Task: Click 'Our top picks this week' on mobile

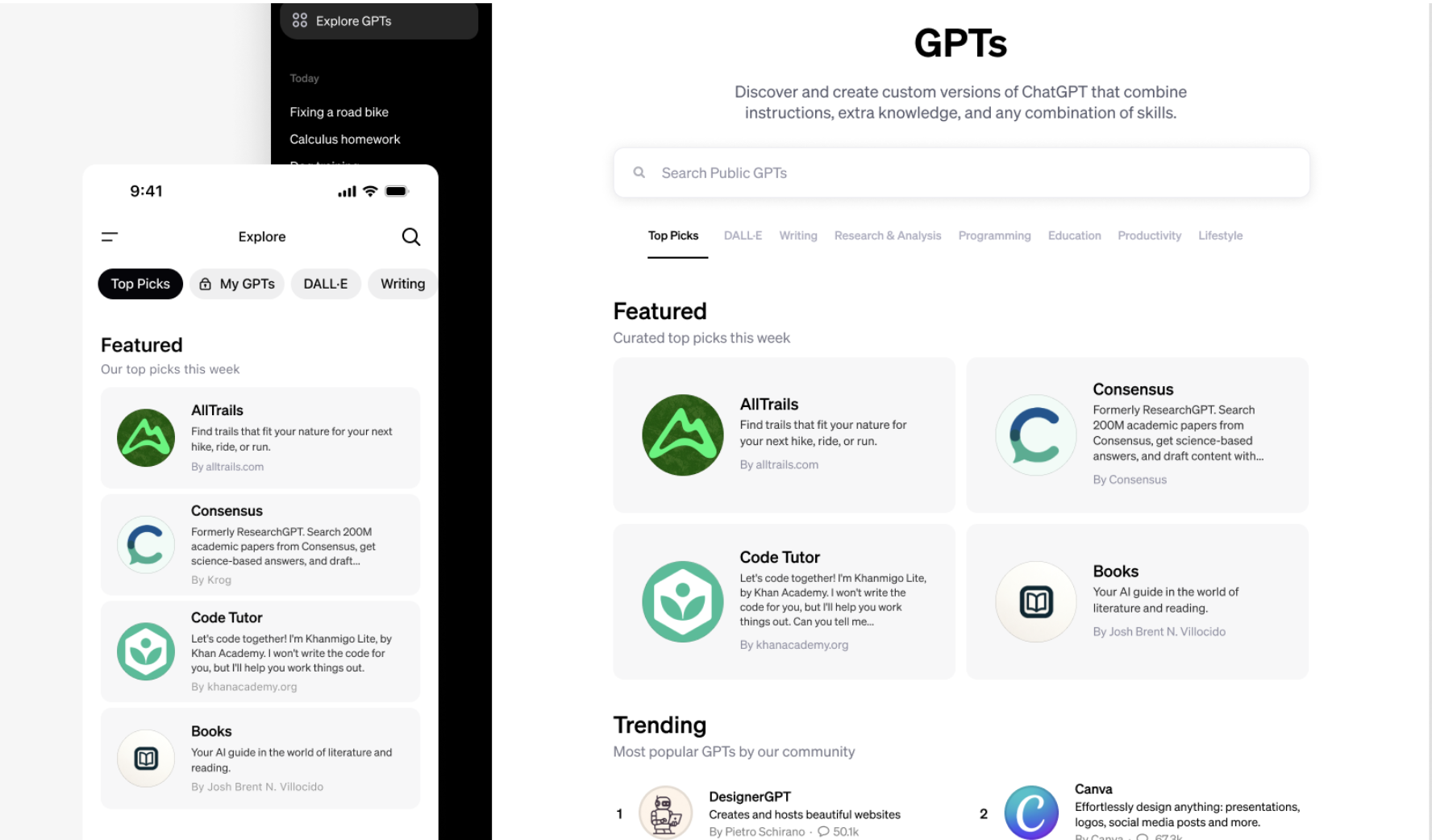Action: [170, 369]
